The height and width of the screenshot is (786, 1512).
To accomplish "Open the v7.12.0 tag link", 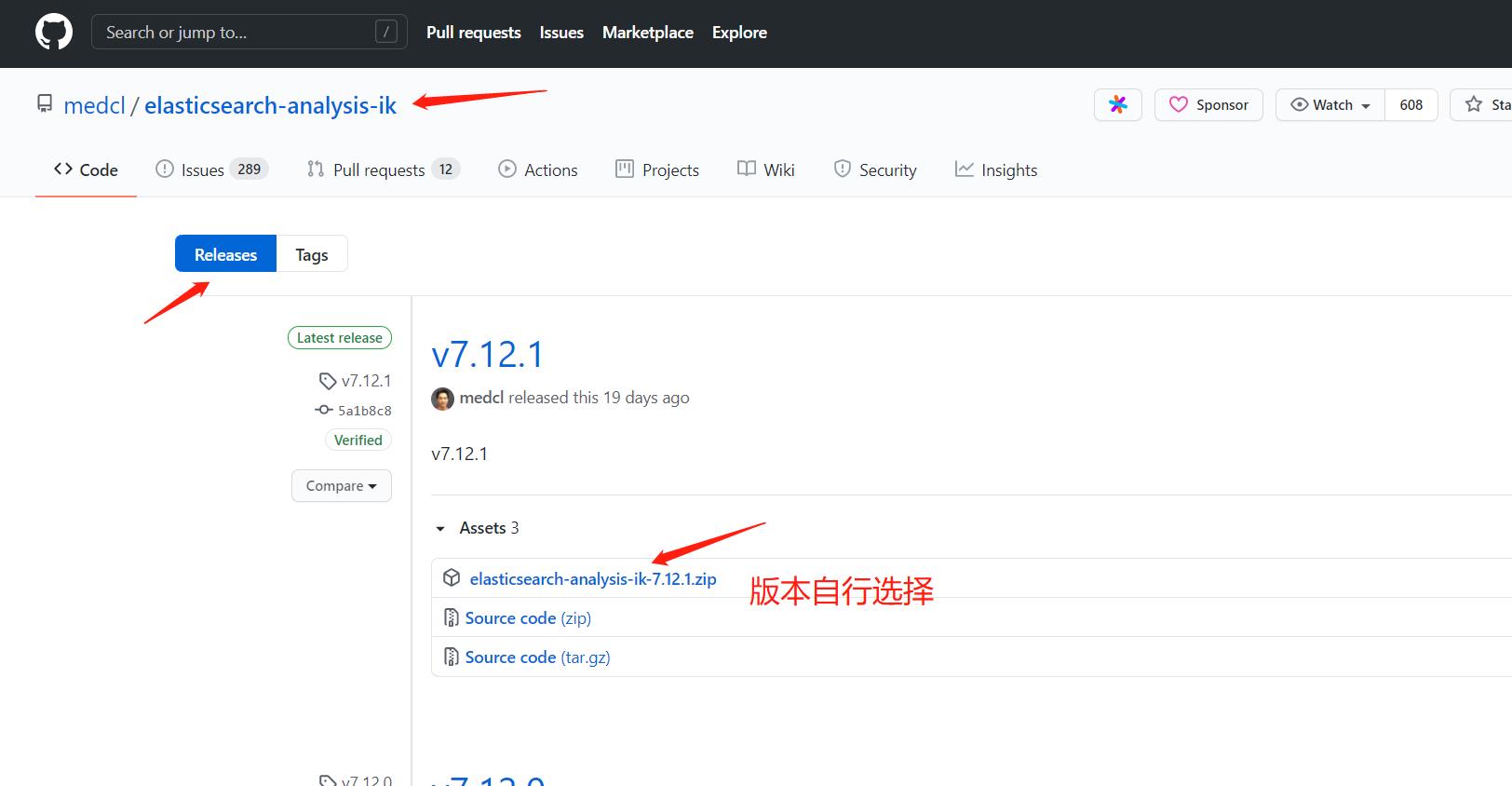I will [366, 780].
